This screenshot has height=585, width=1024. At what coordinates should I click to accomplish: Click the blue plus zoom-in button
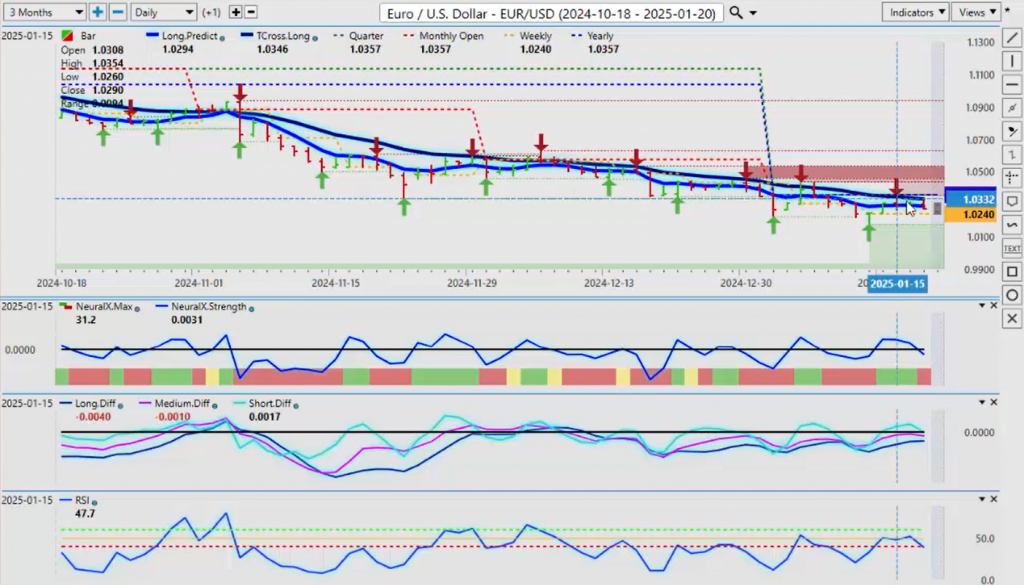click(x=98, y=12)
